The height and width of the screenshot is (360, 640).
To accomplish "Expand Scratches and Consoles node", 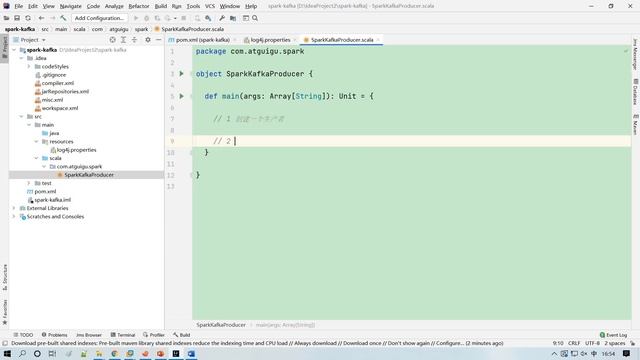I will (x=14, y=217).
